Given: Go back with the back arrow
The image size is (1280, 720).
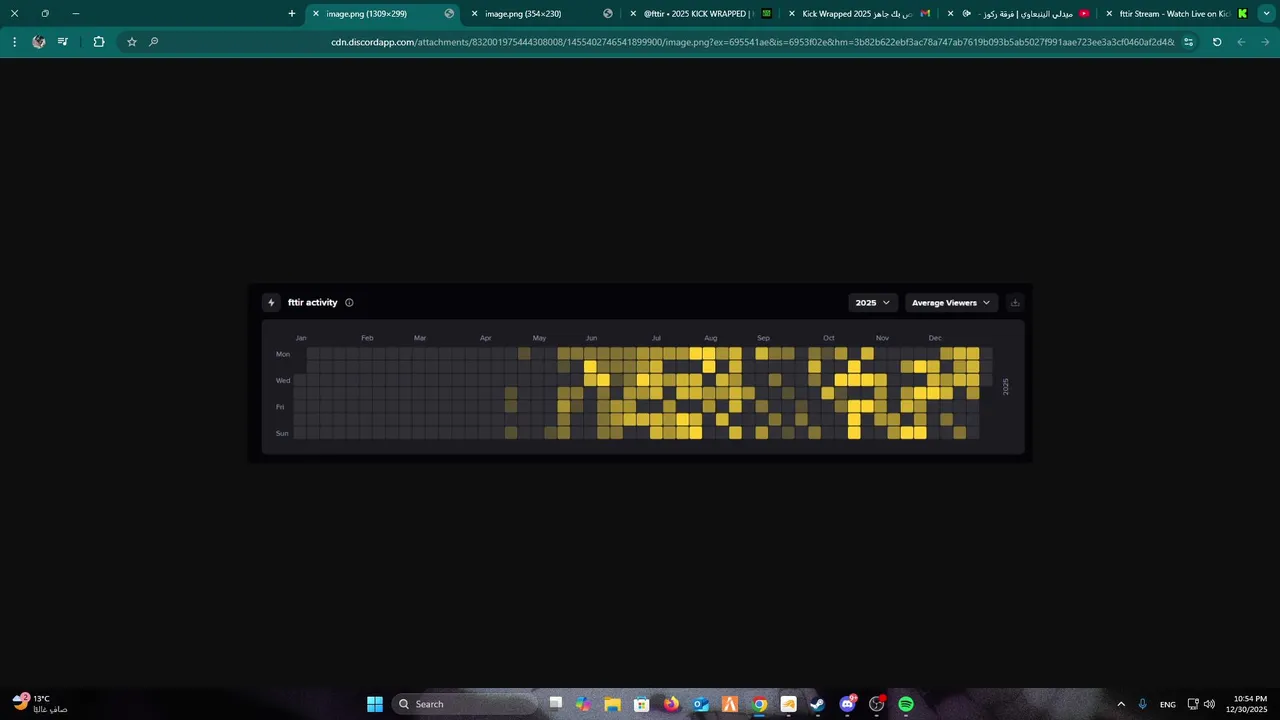Looking at the screenshot, I should [x=1241, y=42].
